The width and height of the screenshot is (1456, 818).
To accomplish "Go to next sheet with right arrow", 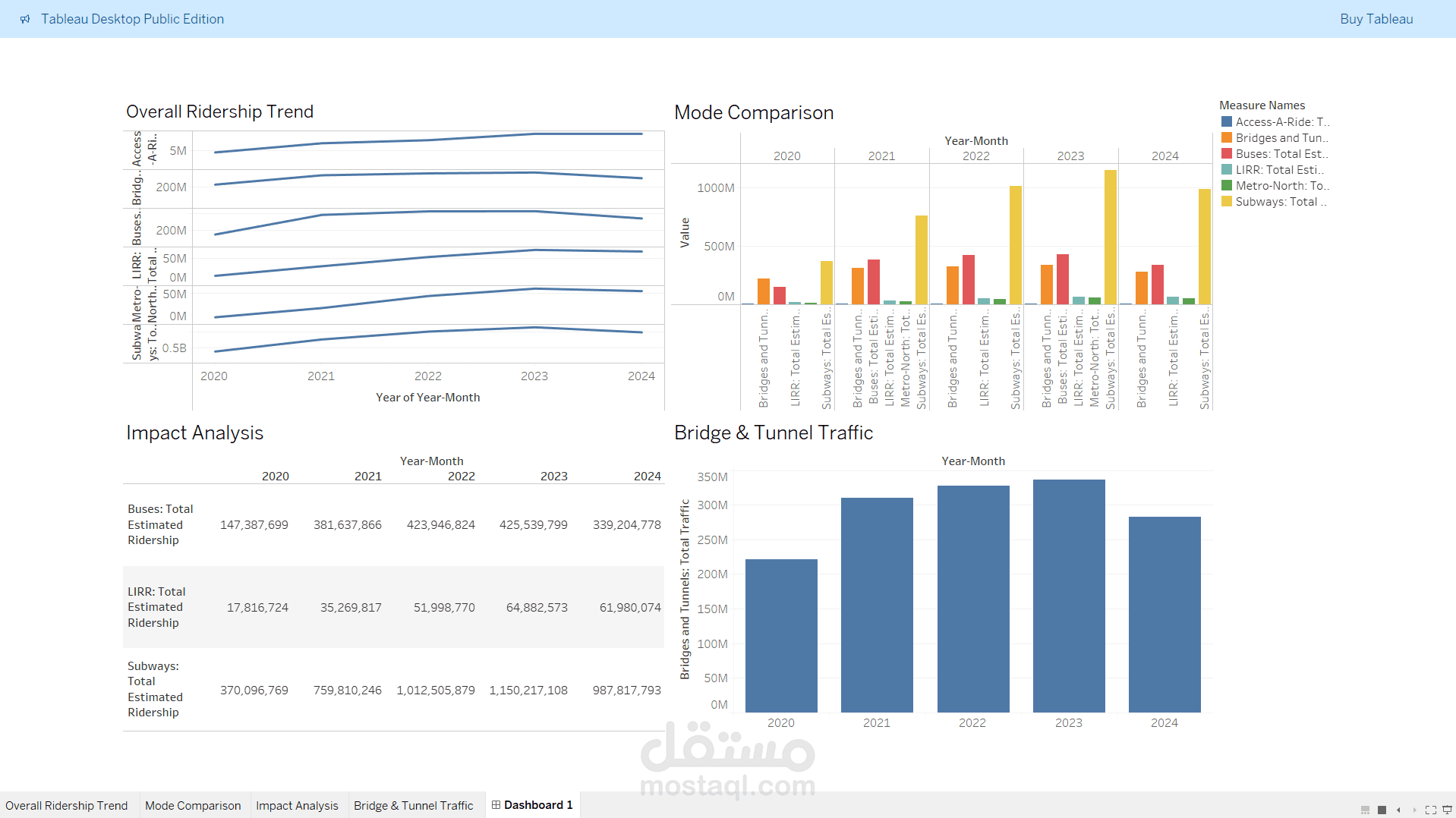I will [1414, 810].
